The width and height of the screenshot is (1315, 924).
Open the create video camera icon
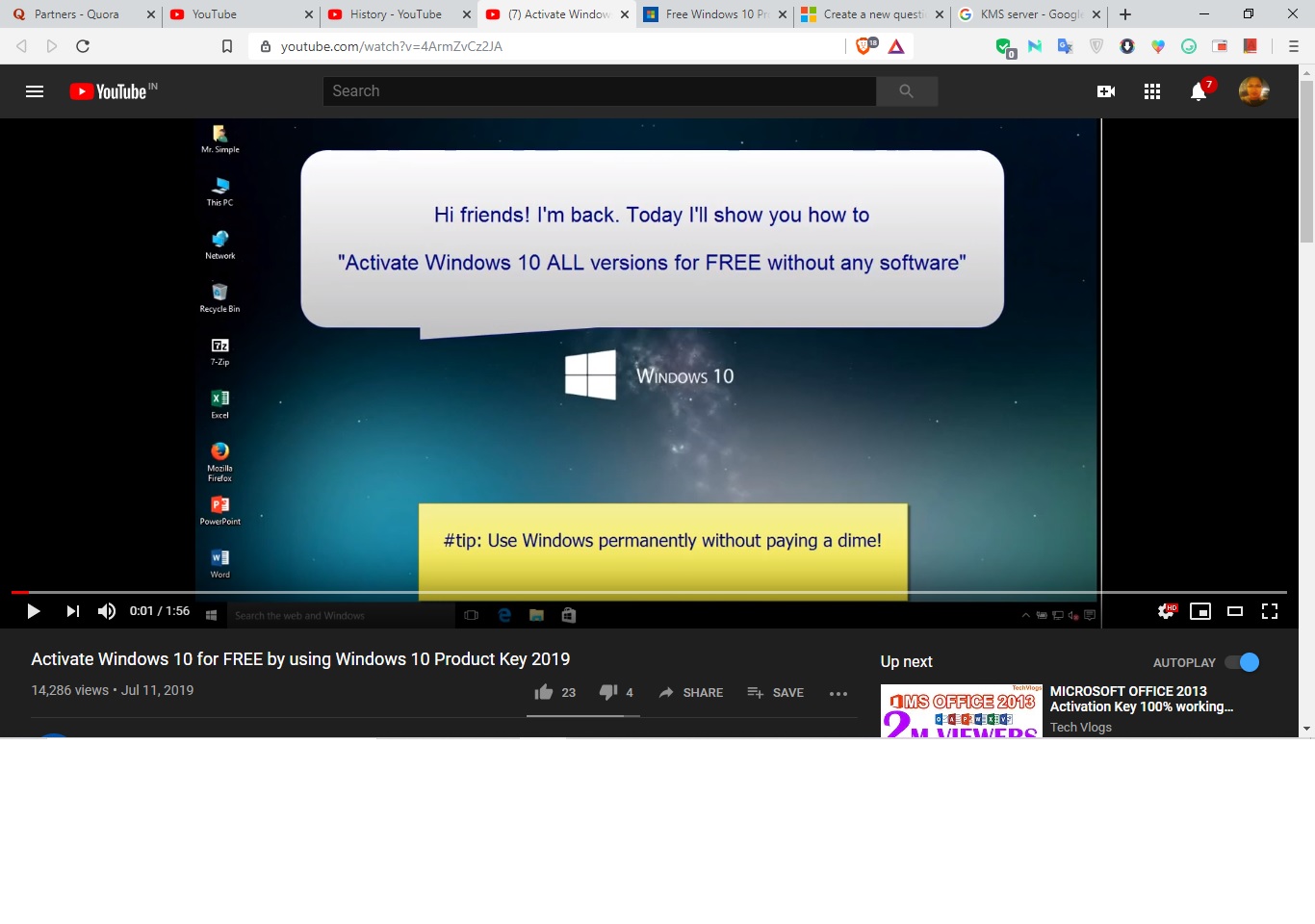[x=1106, y=91]
